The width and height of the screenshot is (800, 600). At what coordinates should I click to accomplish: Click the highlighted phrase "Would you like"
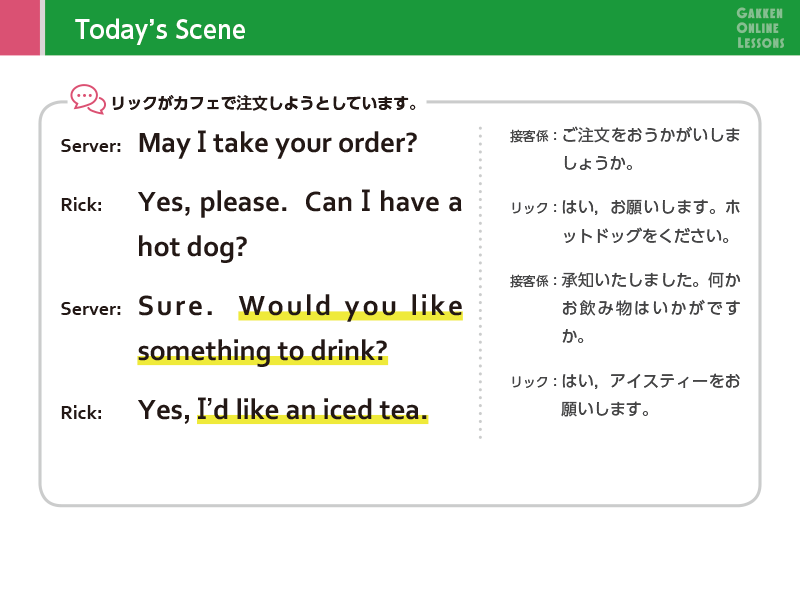[x=351, y=306]
